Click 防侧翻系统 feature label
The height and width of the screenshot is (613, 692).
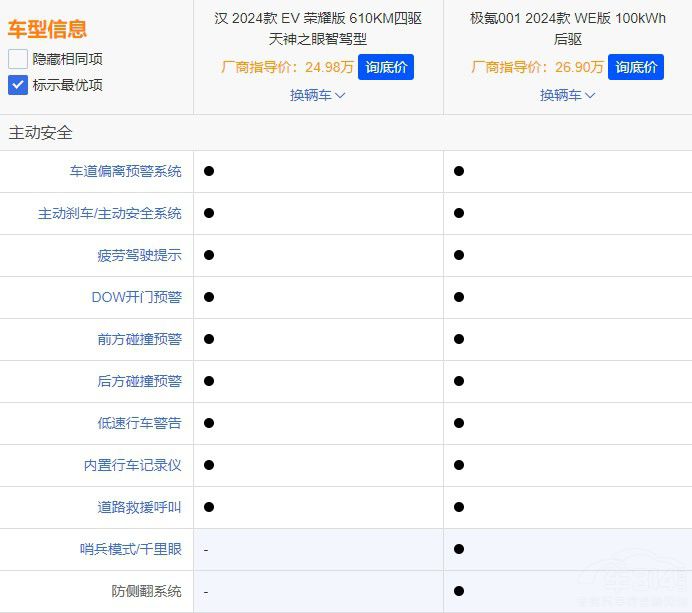pyautogui.click(x=147, y=591)
